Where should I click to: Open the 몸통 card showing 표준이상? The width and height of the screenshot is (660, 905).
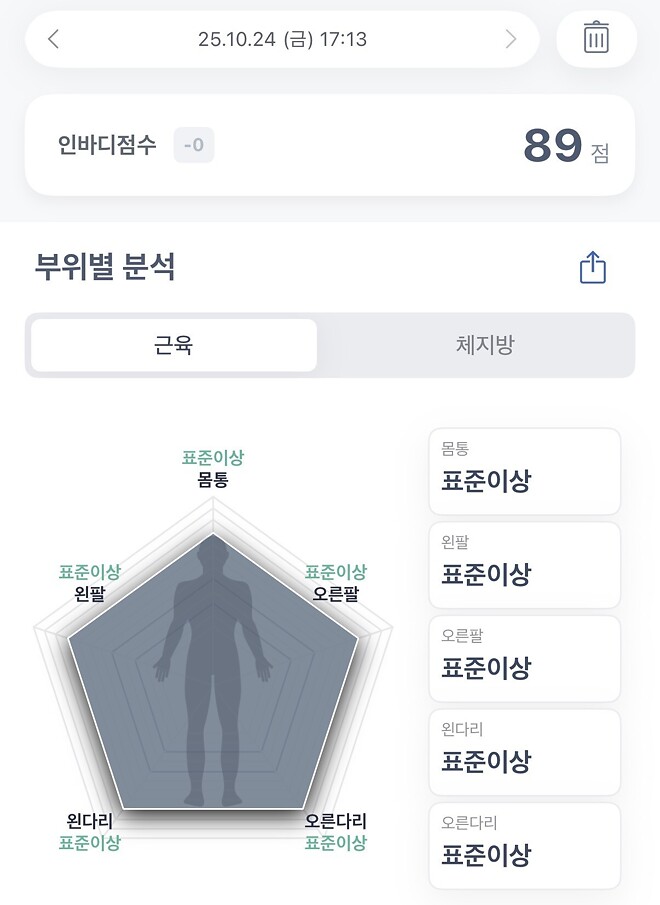pyautogui.click(x=524, y=471)
